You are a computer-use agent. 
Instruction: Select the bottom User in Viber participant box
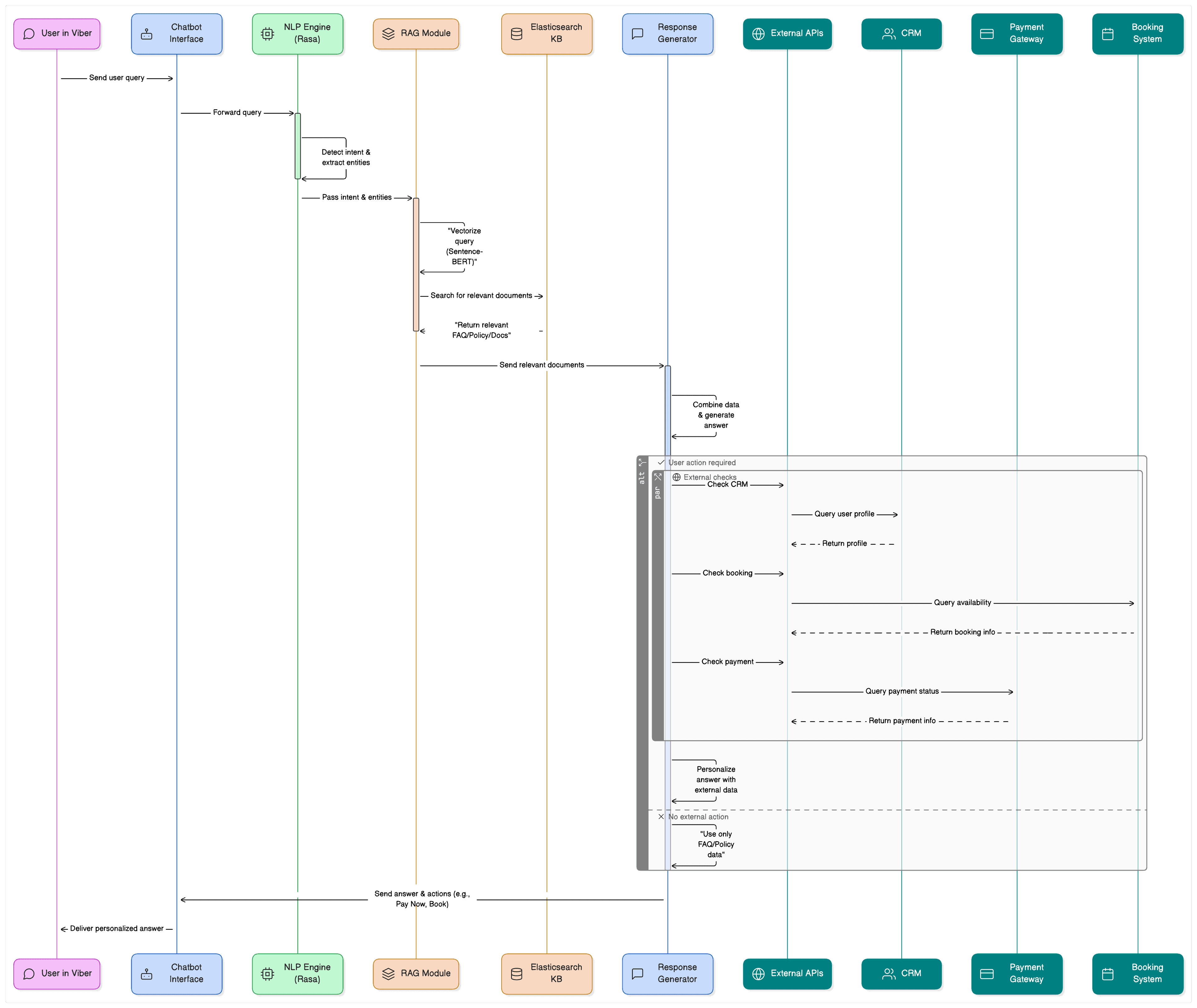tap(56, 974)
